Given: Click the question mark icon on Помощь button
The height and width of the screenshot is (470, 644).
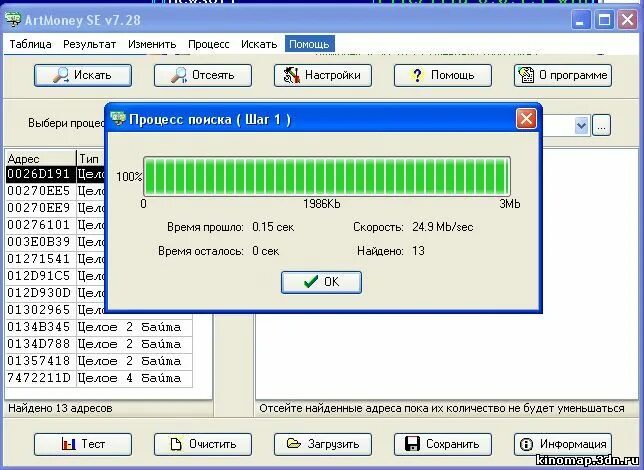Looking at the screenshot, I should coord(417,75).
